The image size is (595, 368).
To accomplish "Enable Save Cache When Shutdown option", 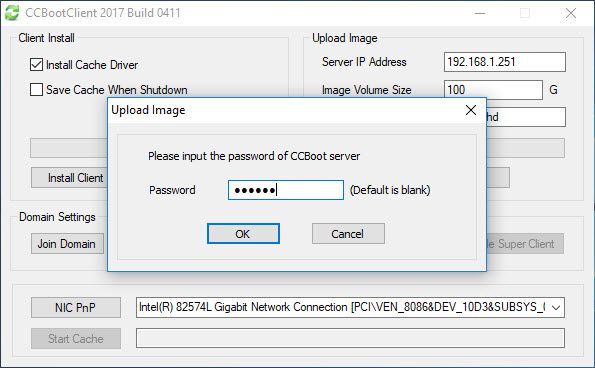I will (36, 90).
